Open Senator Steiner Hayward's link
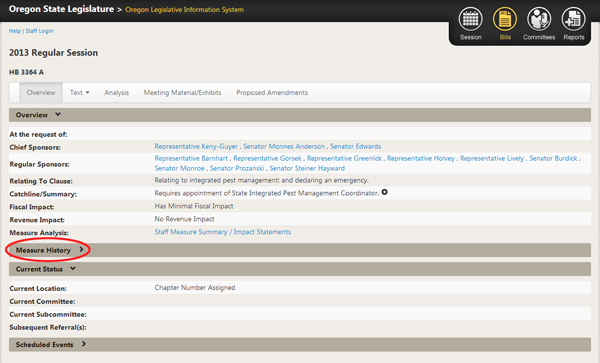 [x=307, y=168]
